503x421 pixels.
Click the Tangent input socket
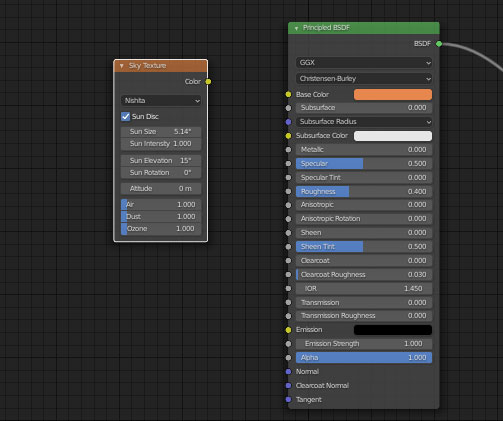click(288, 400)
